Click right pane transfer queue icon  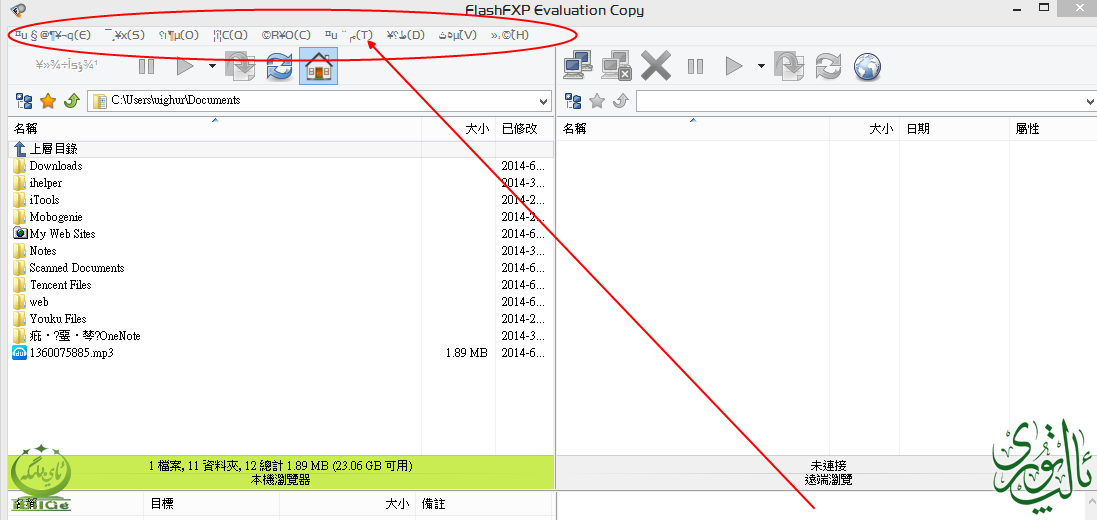(789, 66)
